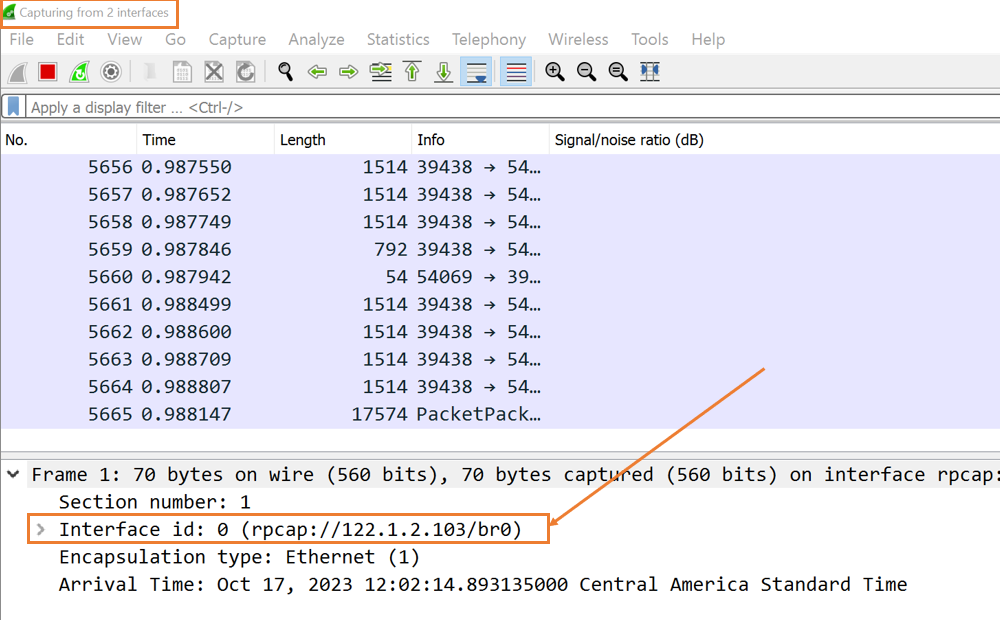Jump to the first packet

412,72
